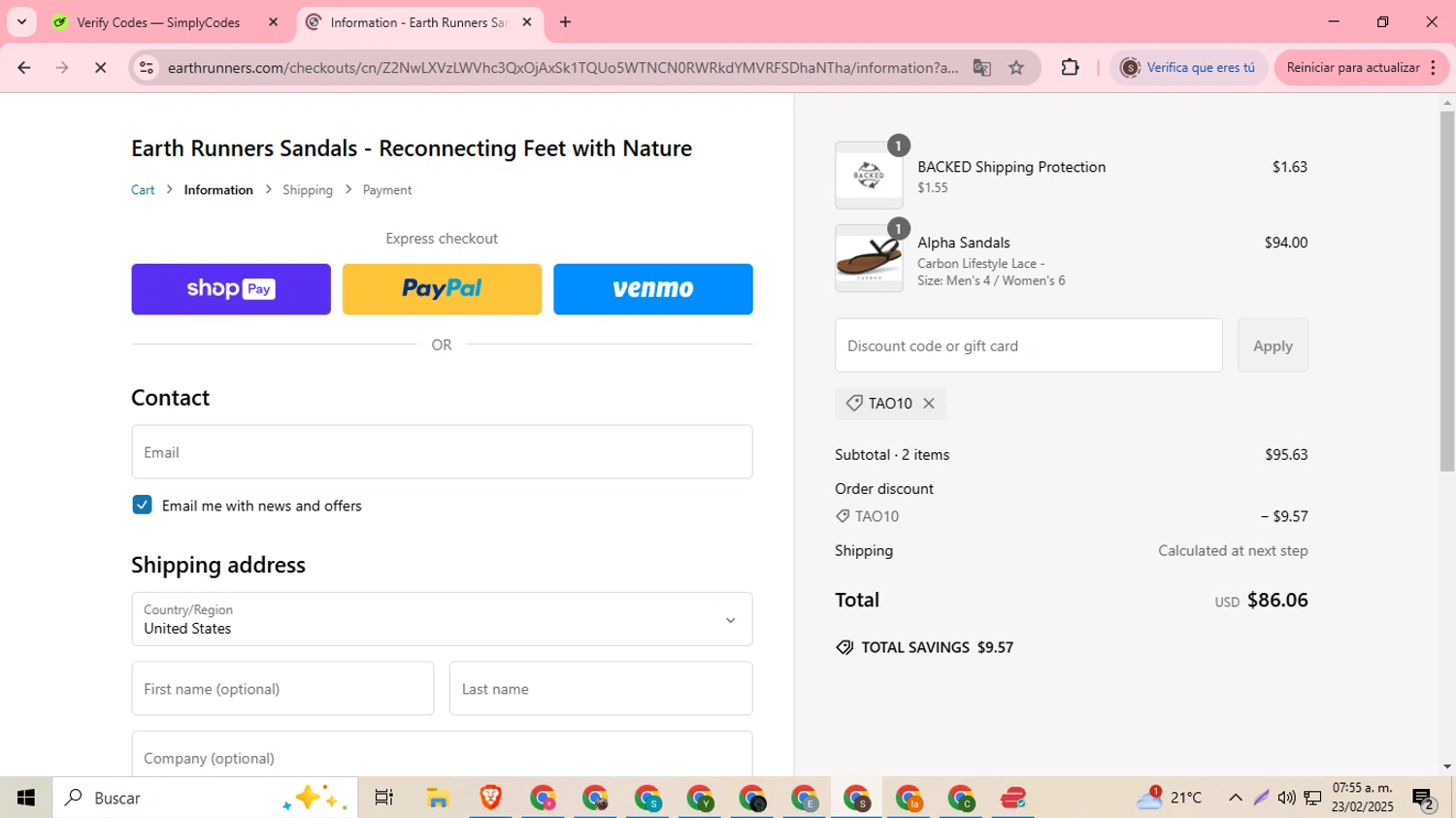Close the Information Earth Runners tab

click(527, 22)
